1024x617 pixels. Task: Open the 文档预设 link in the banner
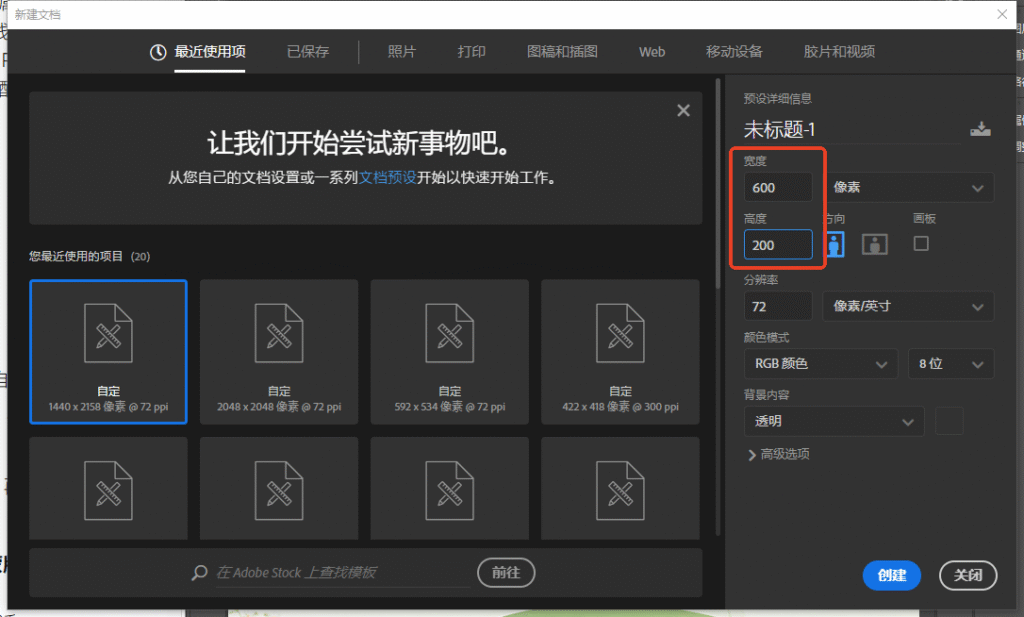coord(387,178)
